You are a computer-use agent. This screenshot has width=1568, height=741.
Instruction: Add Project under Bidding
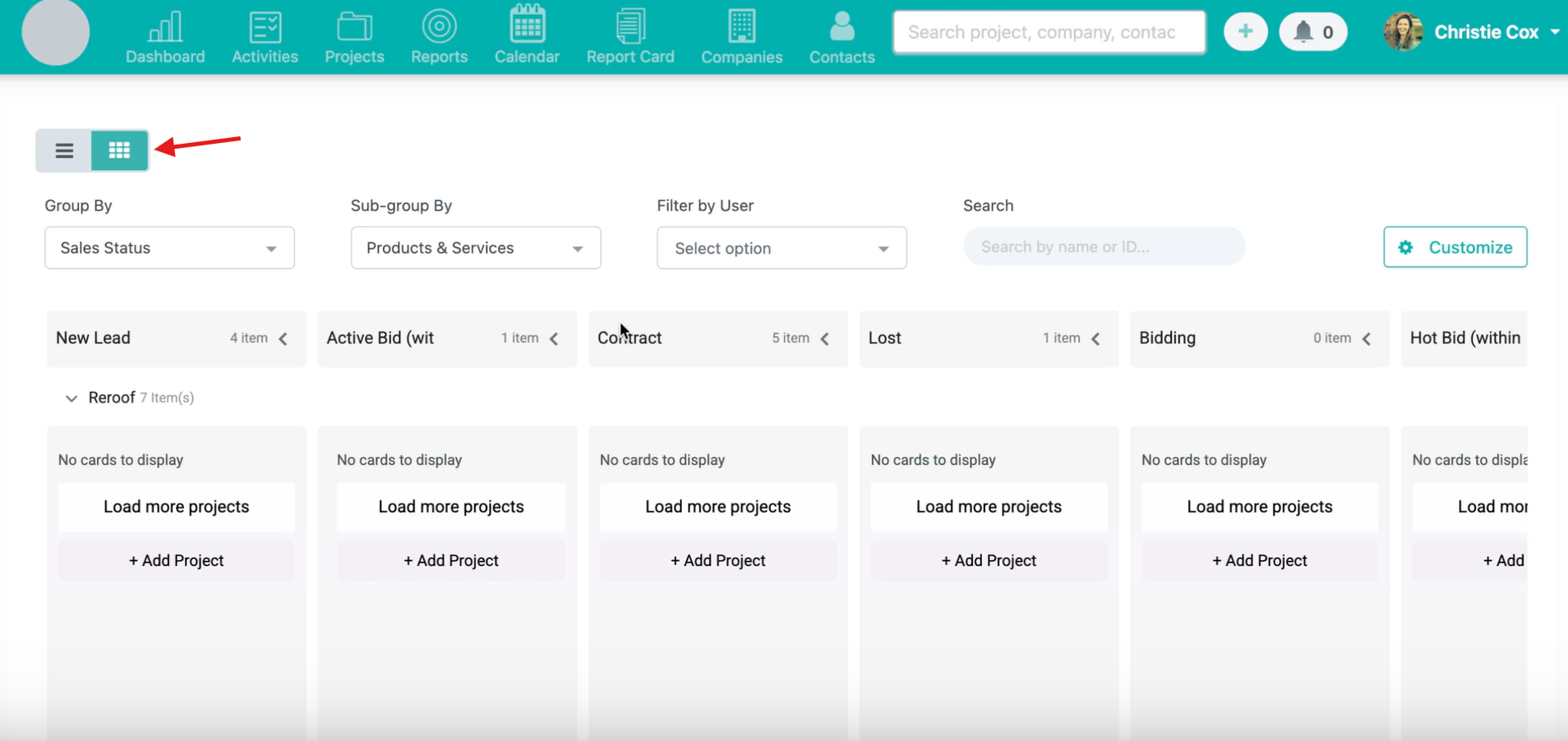[x=1260, y=560]
